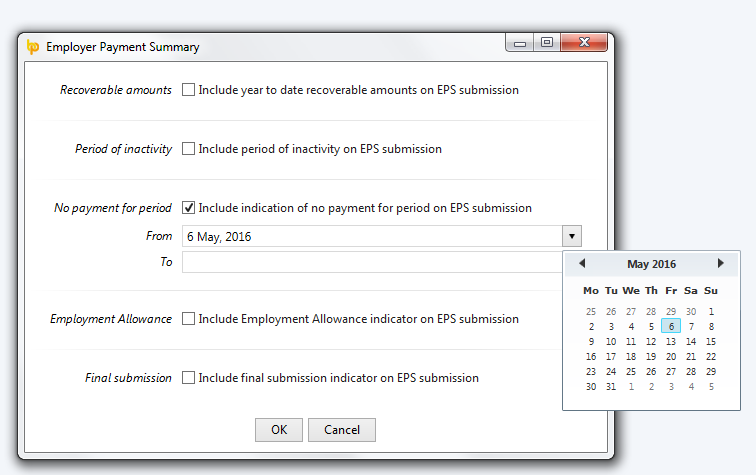The image size is (756, 475).
Task: Select 31 in the calendar
Action: 611,387
